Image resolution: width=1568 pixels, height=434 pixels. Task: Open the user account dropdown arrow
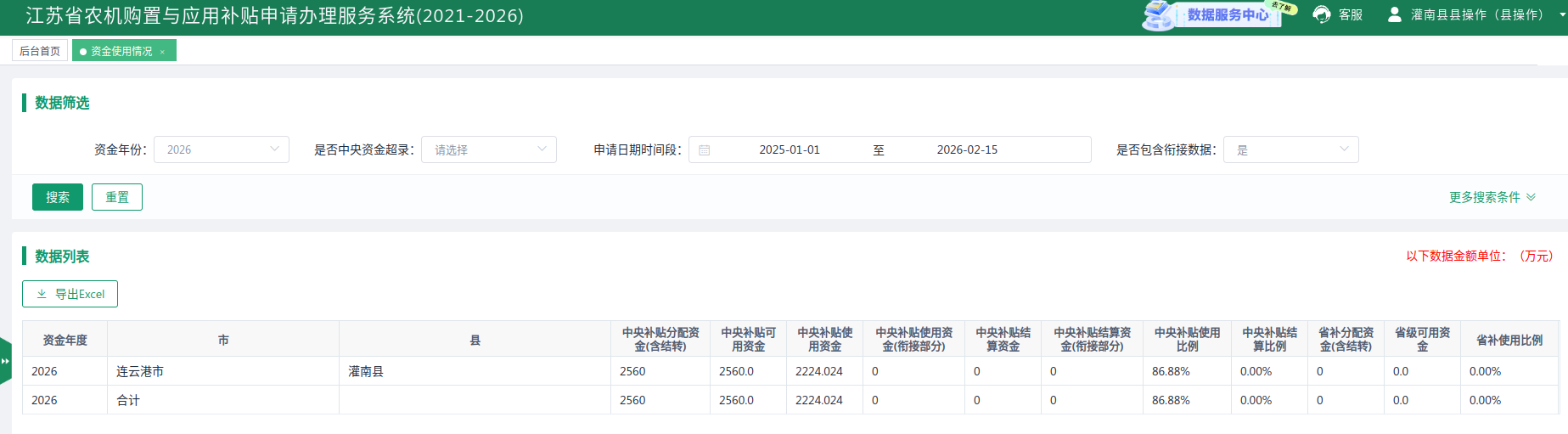pyautogui.click(x=1562, y=15)
